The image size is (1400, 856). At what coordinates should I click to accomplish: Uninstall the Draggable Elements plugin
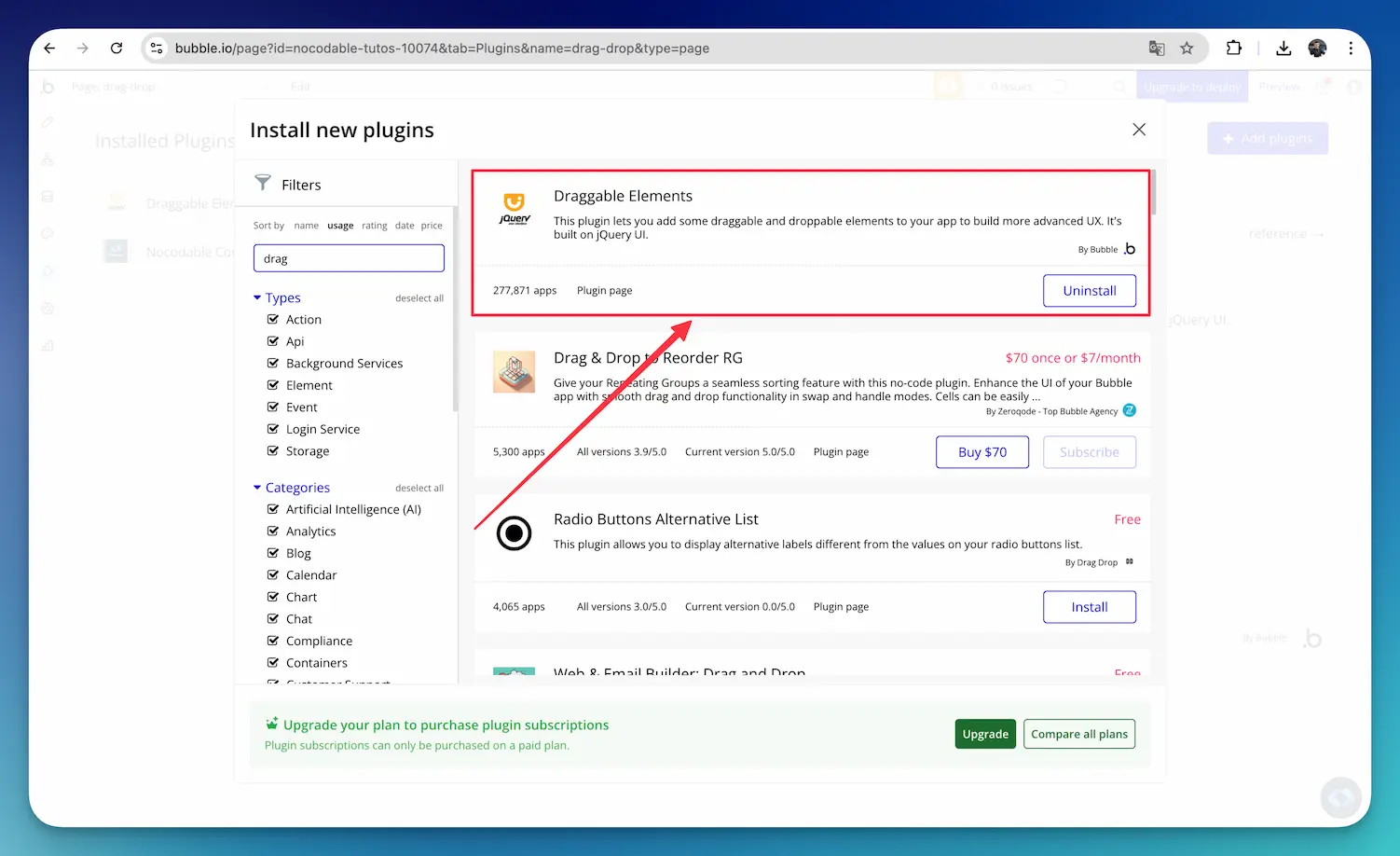tap(1090, 291)
